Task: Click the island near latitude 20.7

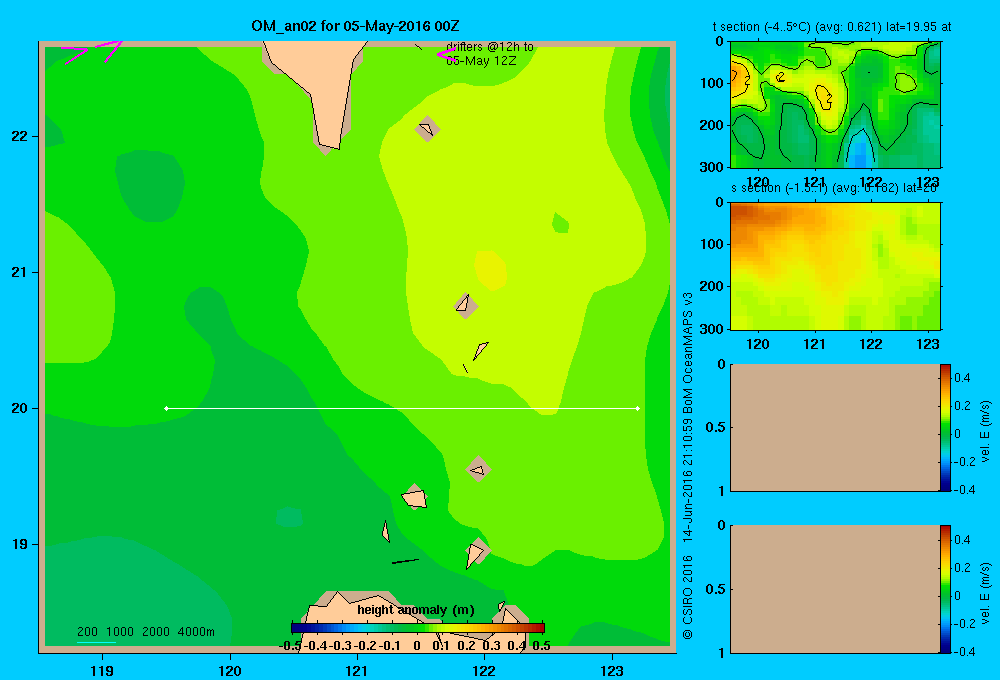Action: 466,306
